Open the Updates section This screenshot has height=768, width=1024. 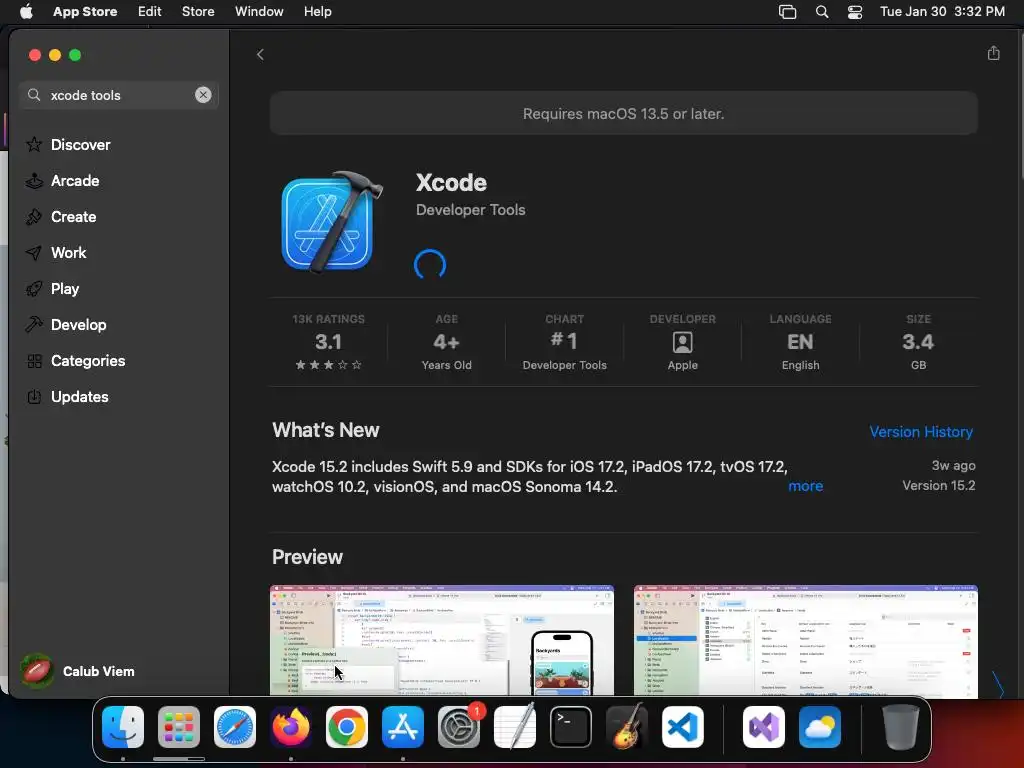(80, 396)
